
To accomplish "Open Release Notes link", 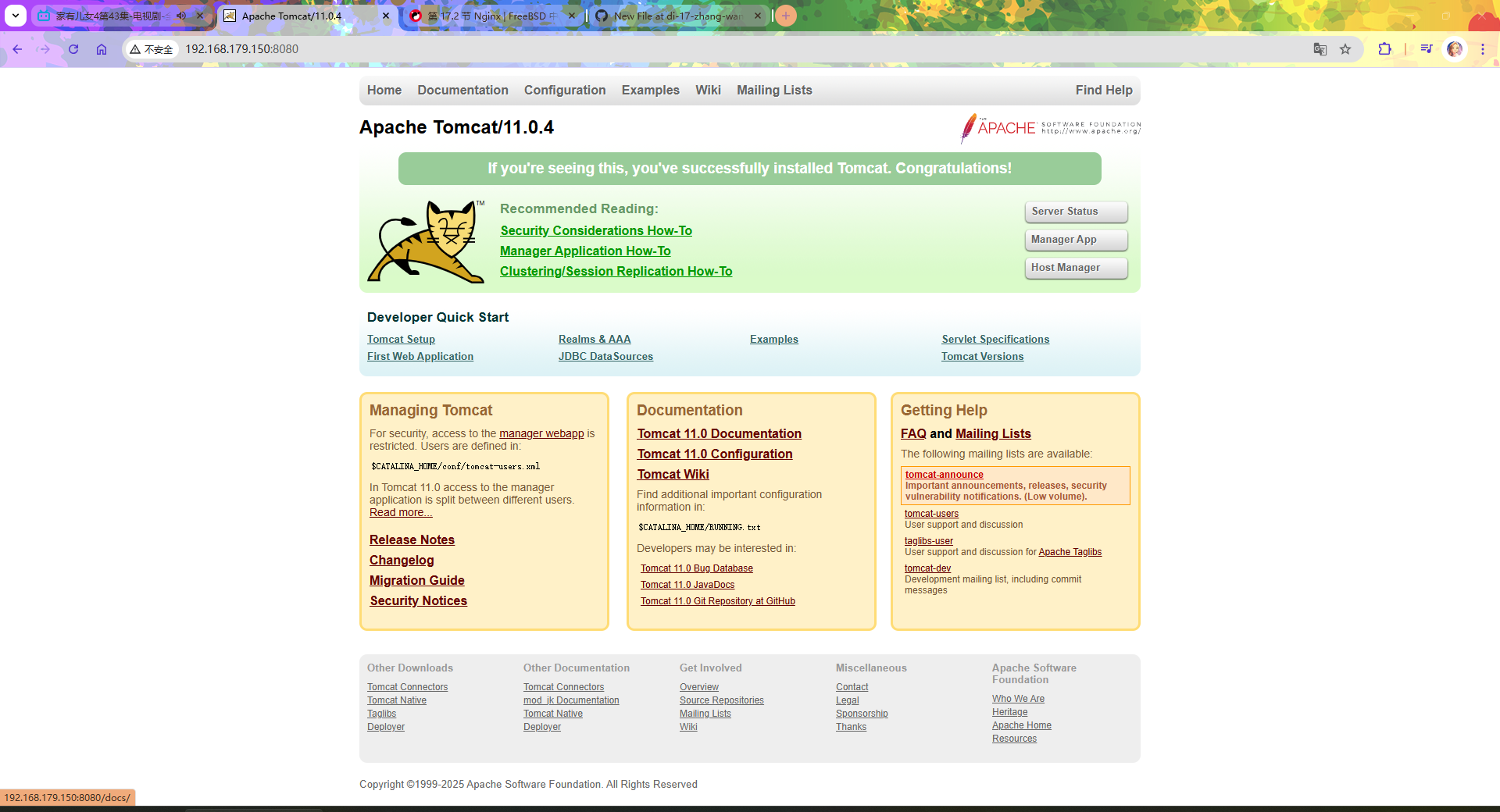I will click(x=412, y=540).
